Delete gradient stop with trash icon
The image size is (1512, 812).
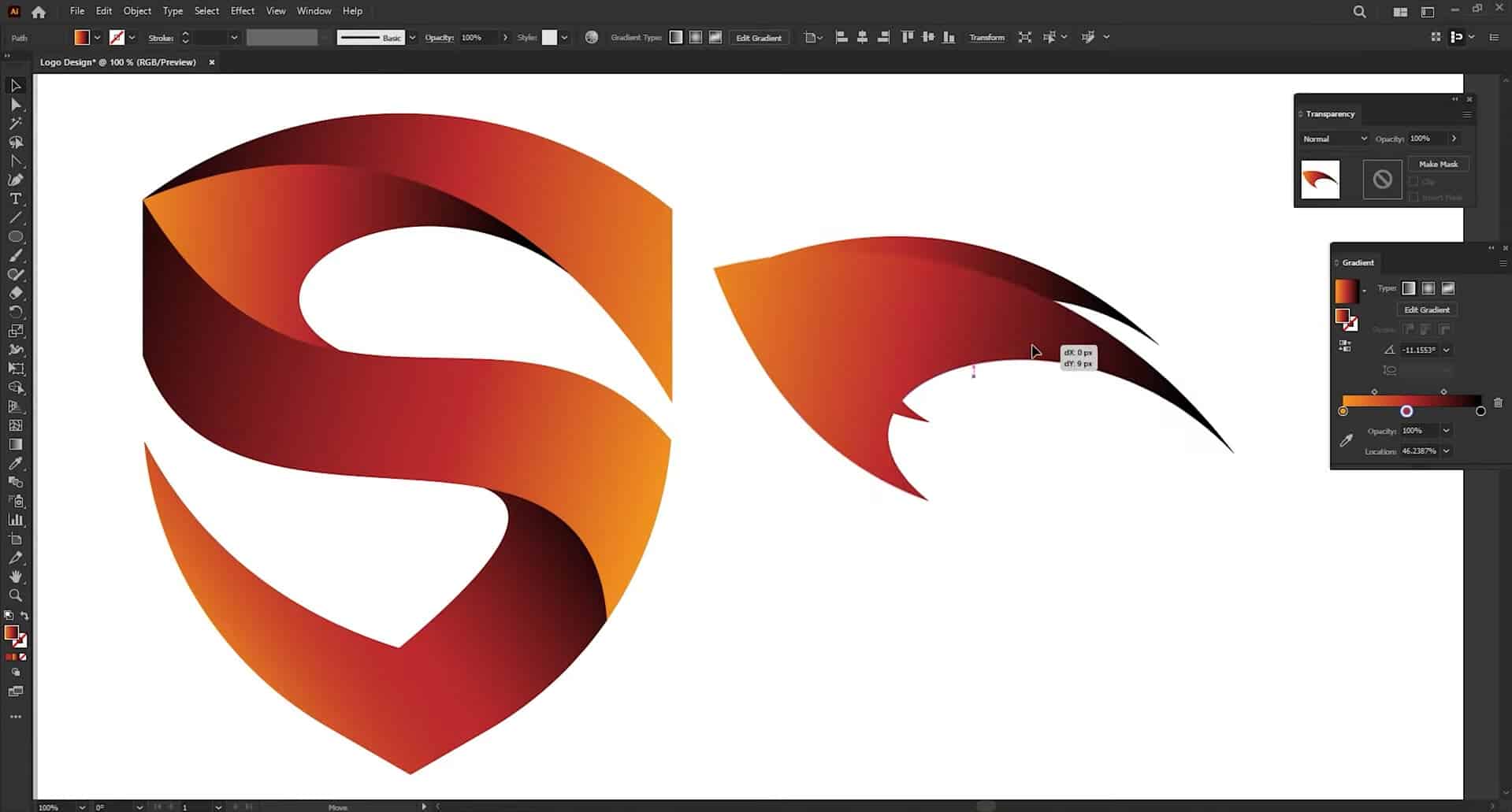tap(1498, 402)
